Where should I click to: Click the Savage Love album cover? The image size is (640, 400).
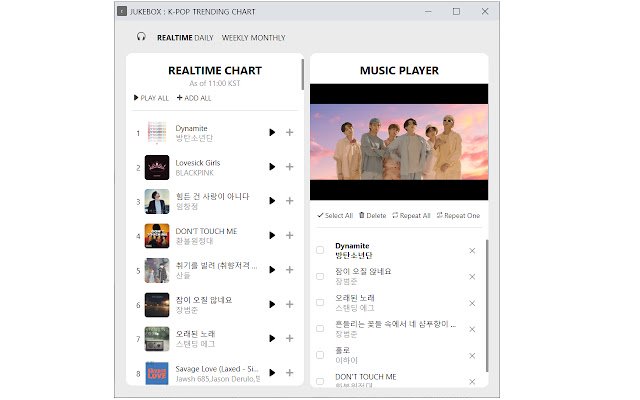coord(157,373)
